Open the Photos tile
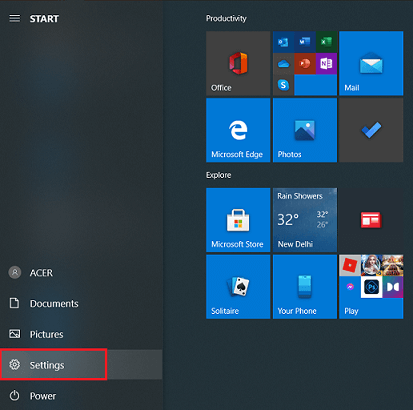The image size is (413, 410). coord(305,130)
